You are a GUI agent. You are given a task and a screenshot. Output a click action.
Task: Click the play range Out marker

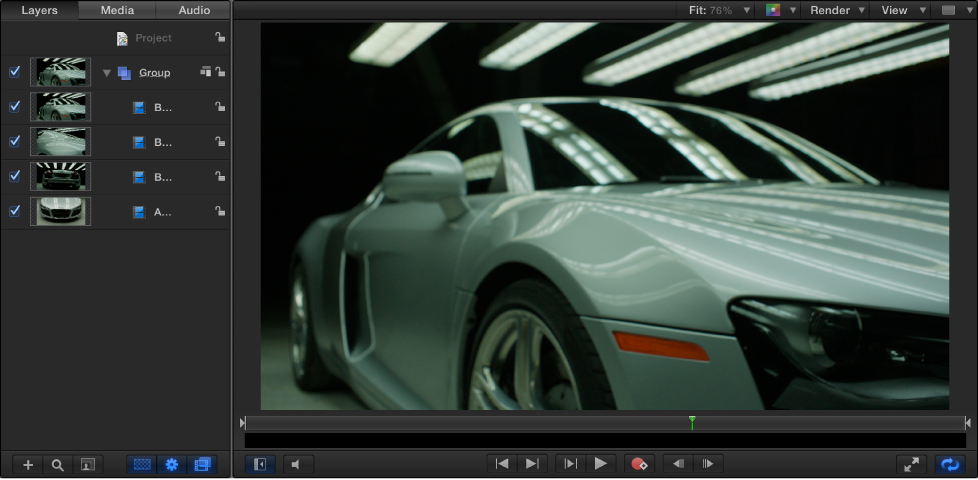coord(967,423)
